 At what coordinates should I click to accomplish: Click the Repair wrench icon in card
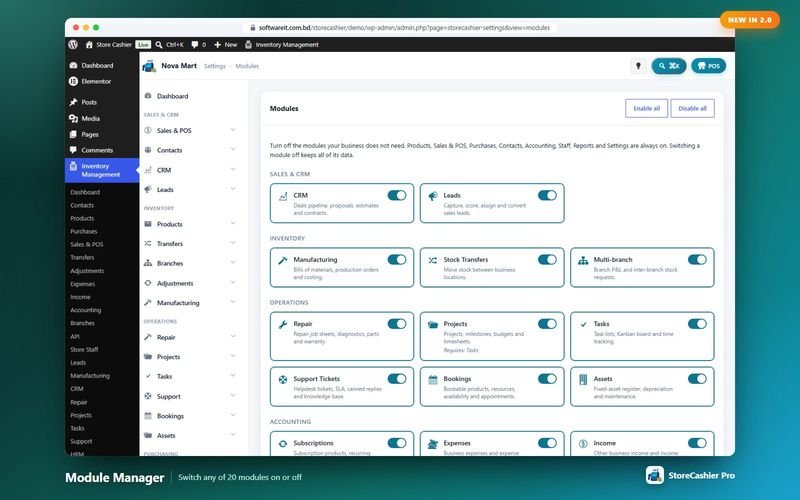(x=283, y=324)
